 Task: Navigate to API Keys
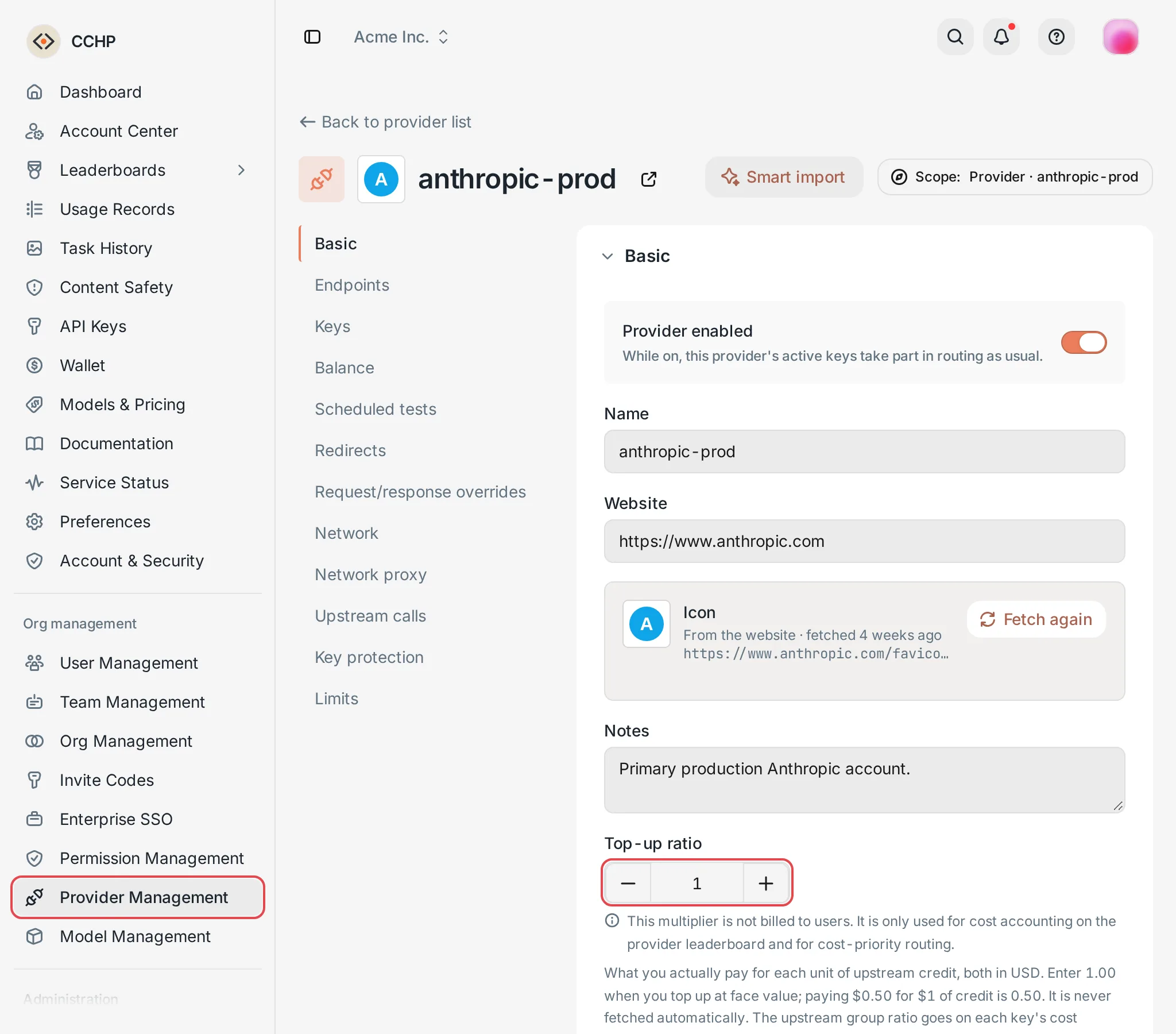coord(137,326)
